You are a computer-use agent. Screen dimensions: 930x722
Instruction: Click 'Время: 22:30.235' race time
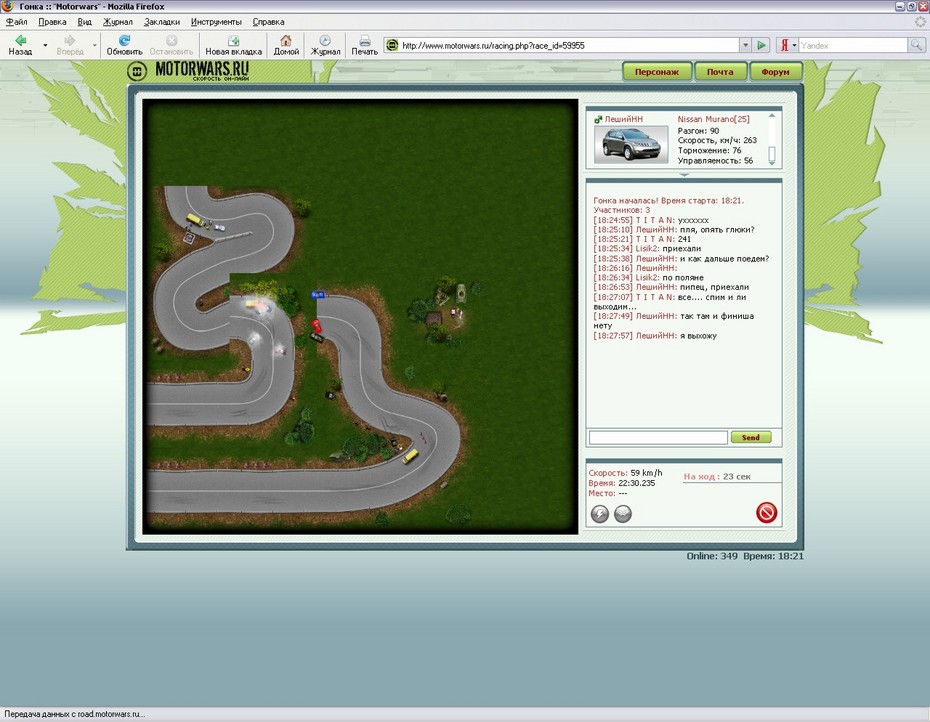[x=622, y=483]
